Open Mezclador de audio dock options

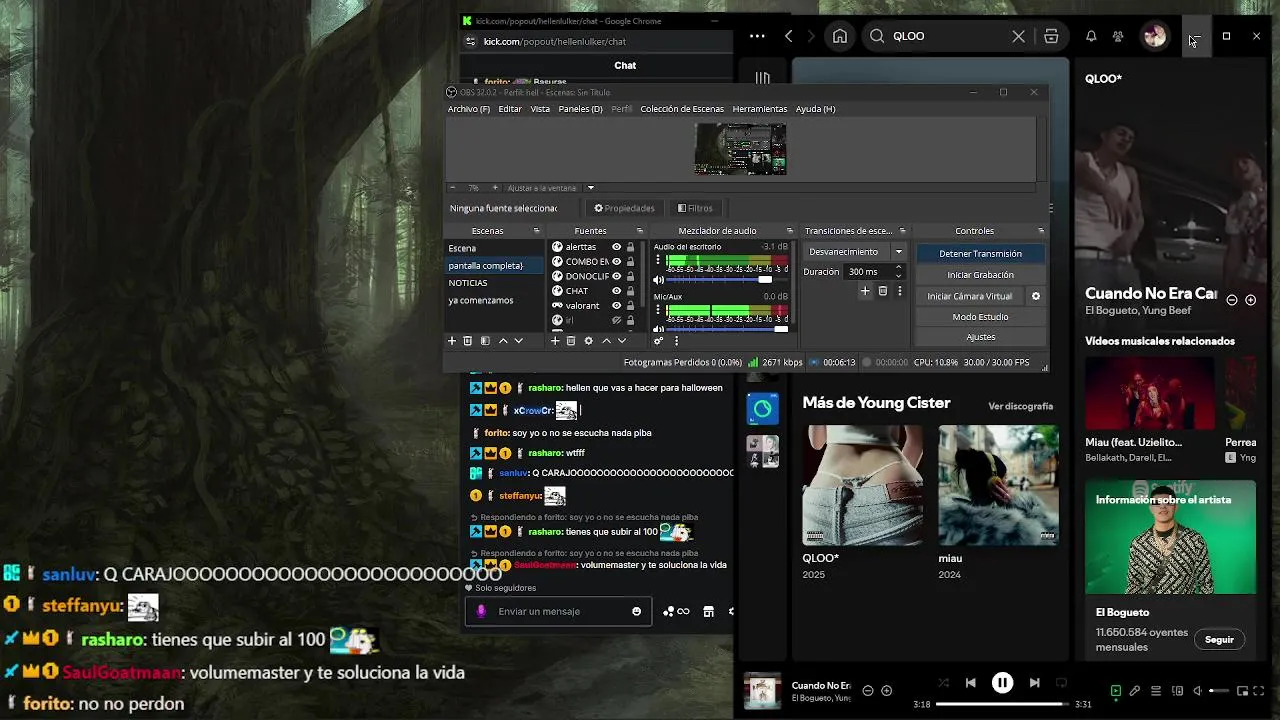point(789,231)
